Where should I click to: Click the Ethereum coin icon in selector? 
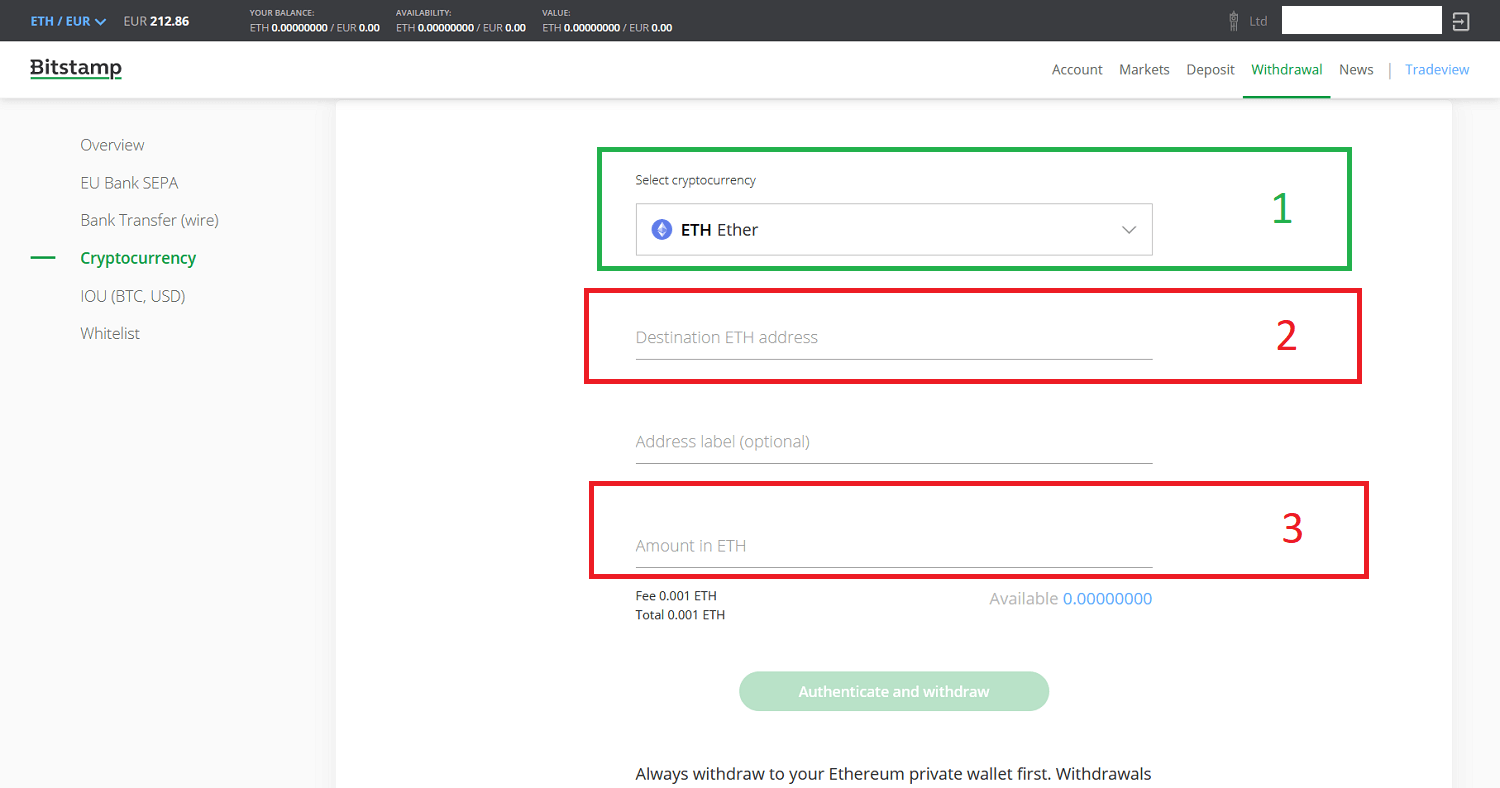click(x=661, y=230)
